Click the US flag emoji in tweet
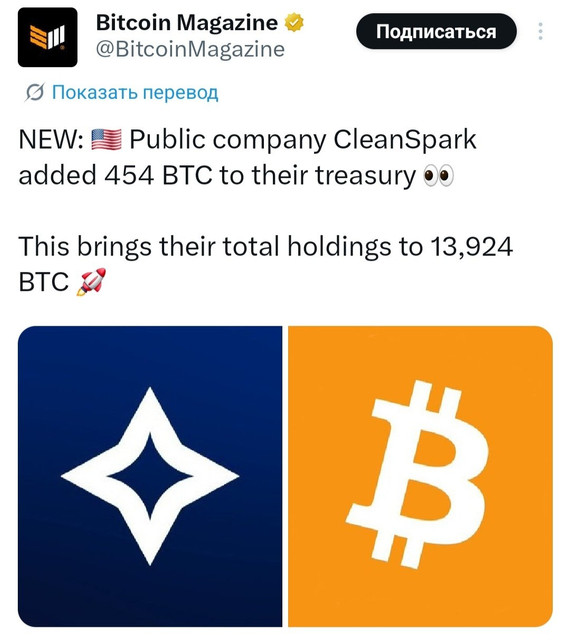 pyautogui.click(x=106, y=140)
